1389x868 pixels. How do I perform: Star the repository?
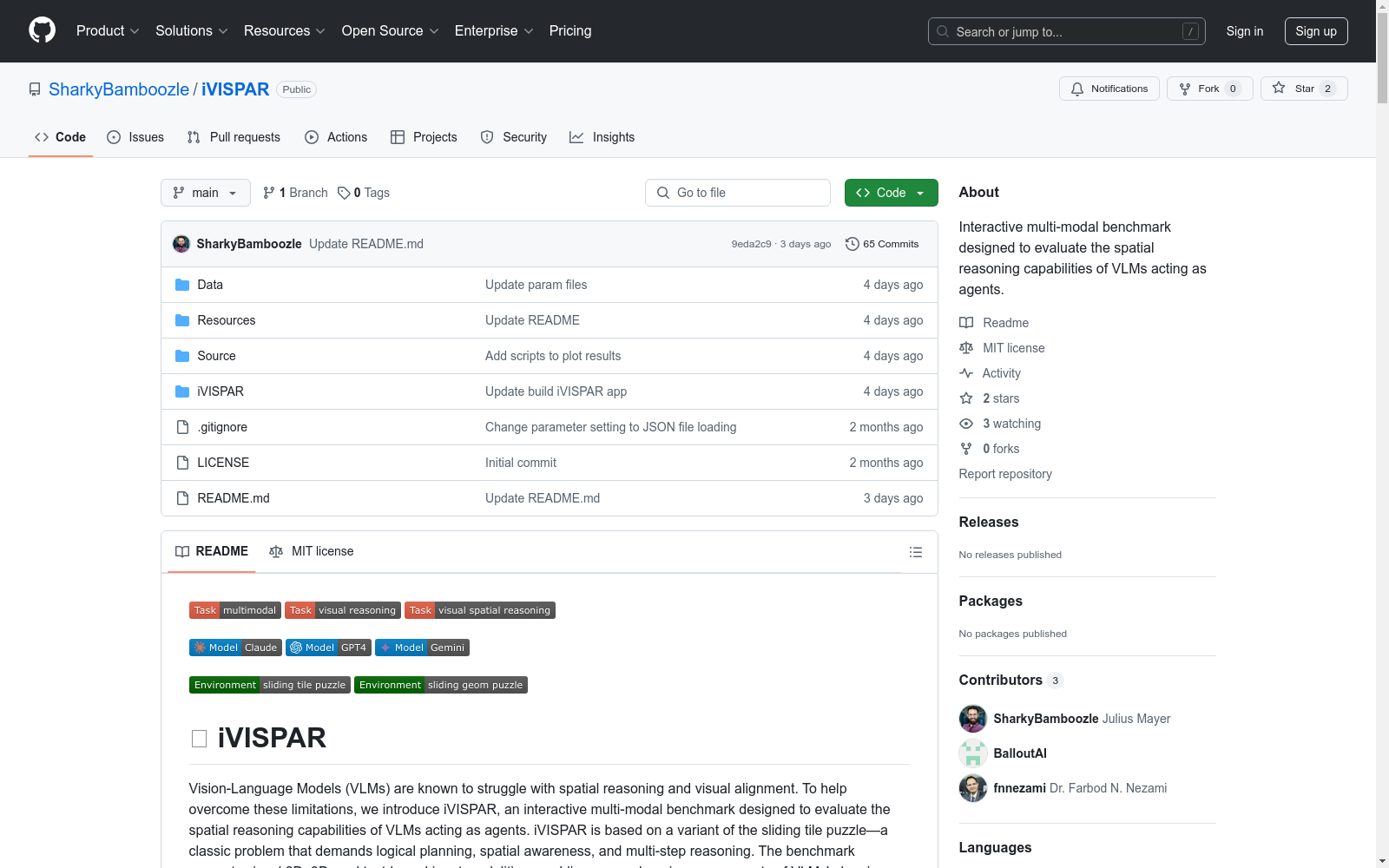click(1304, 89)
